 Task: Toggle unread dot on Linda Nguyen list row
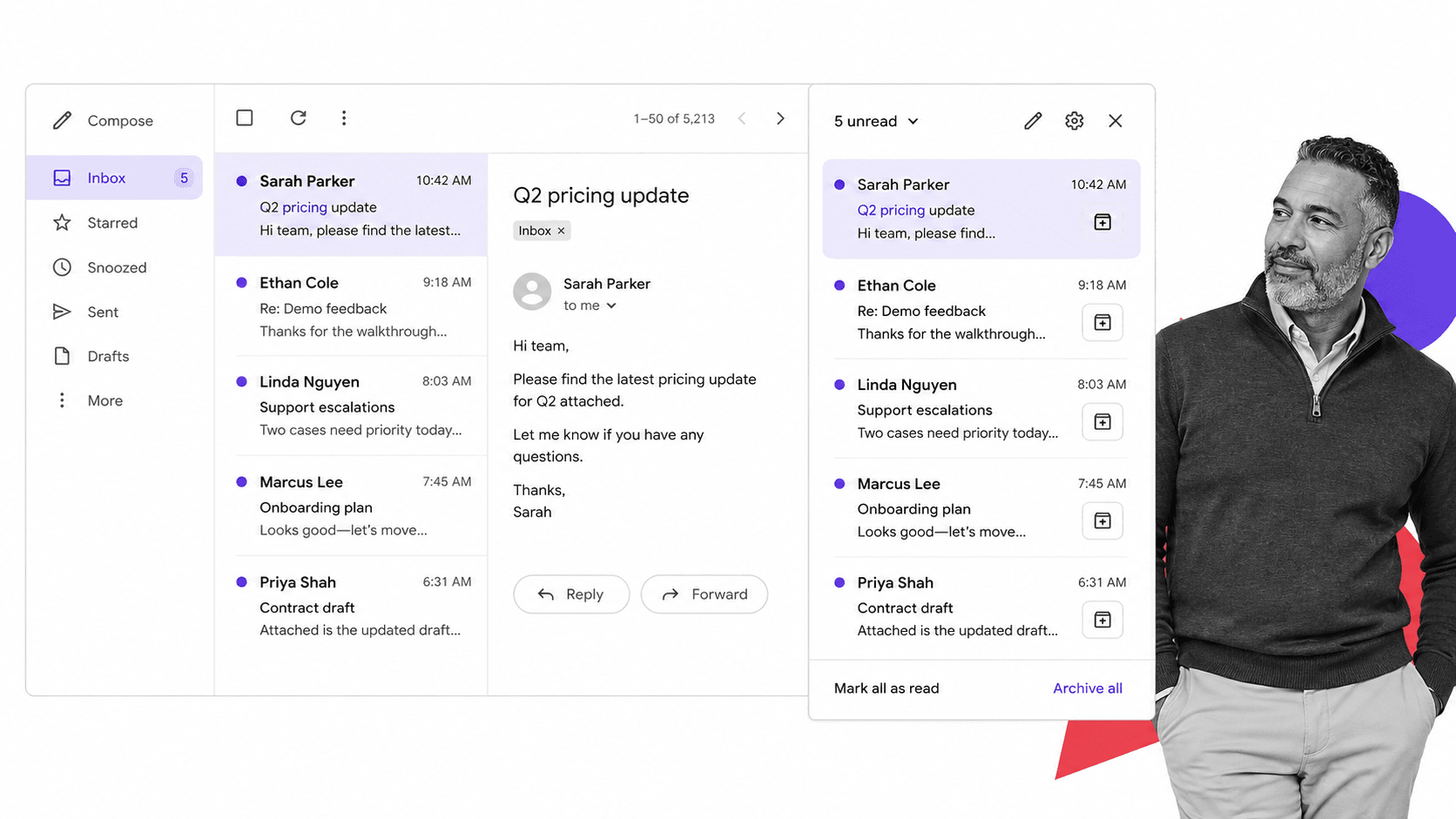pos(242,381)
